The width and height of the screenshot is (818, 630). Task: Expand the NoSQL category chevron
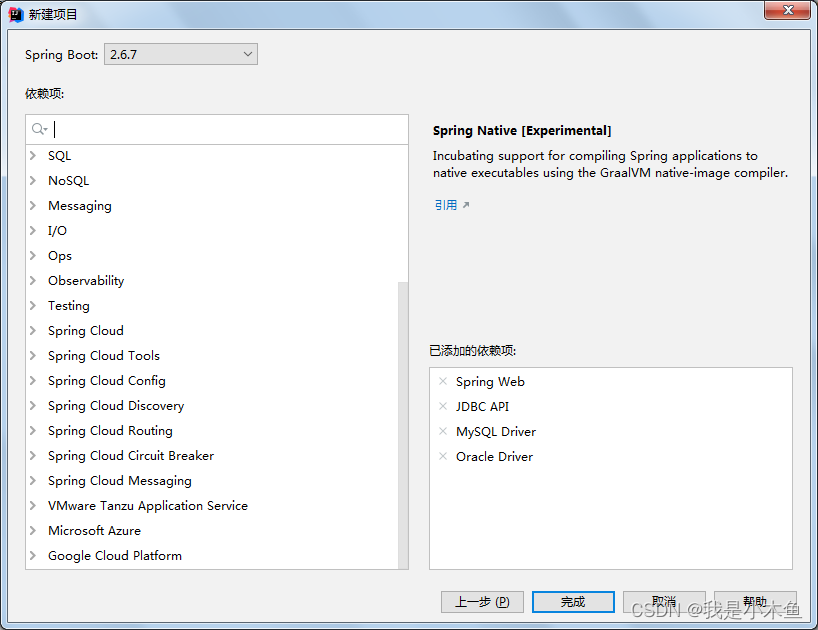pos(33,180)
